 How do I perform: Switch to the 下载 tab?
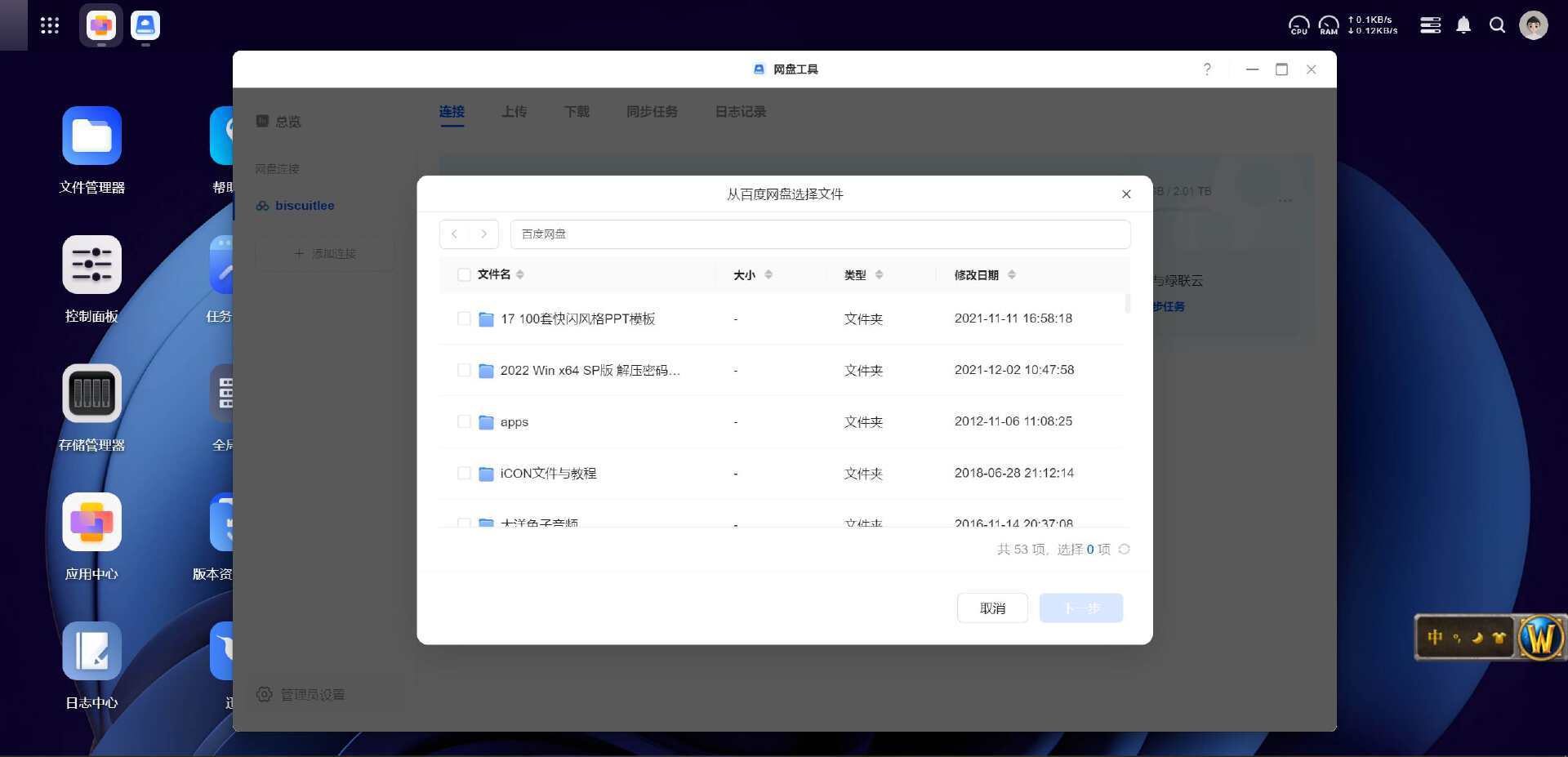point(577,112)
